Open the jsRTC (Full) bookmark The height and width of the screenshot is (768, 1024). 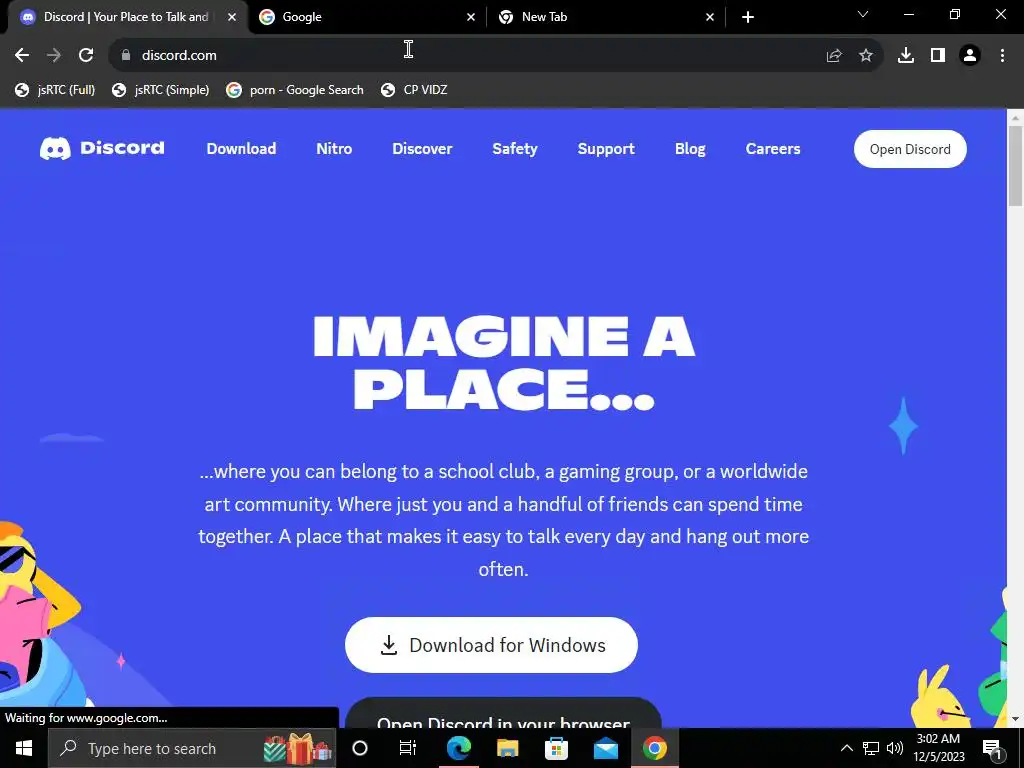(56, 90)
